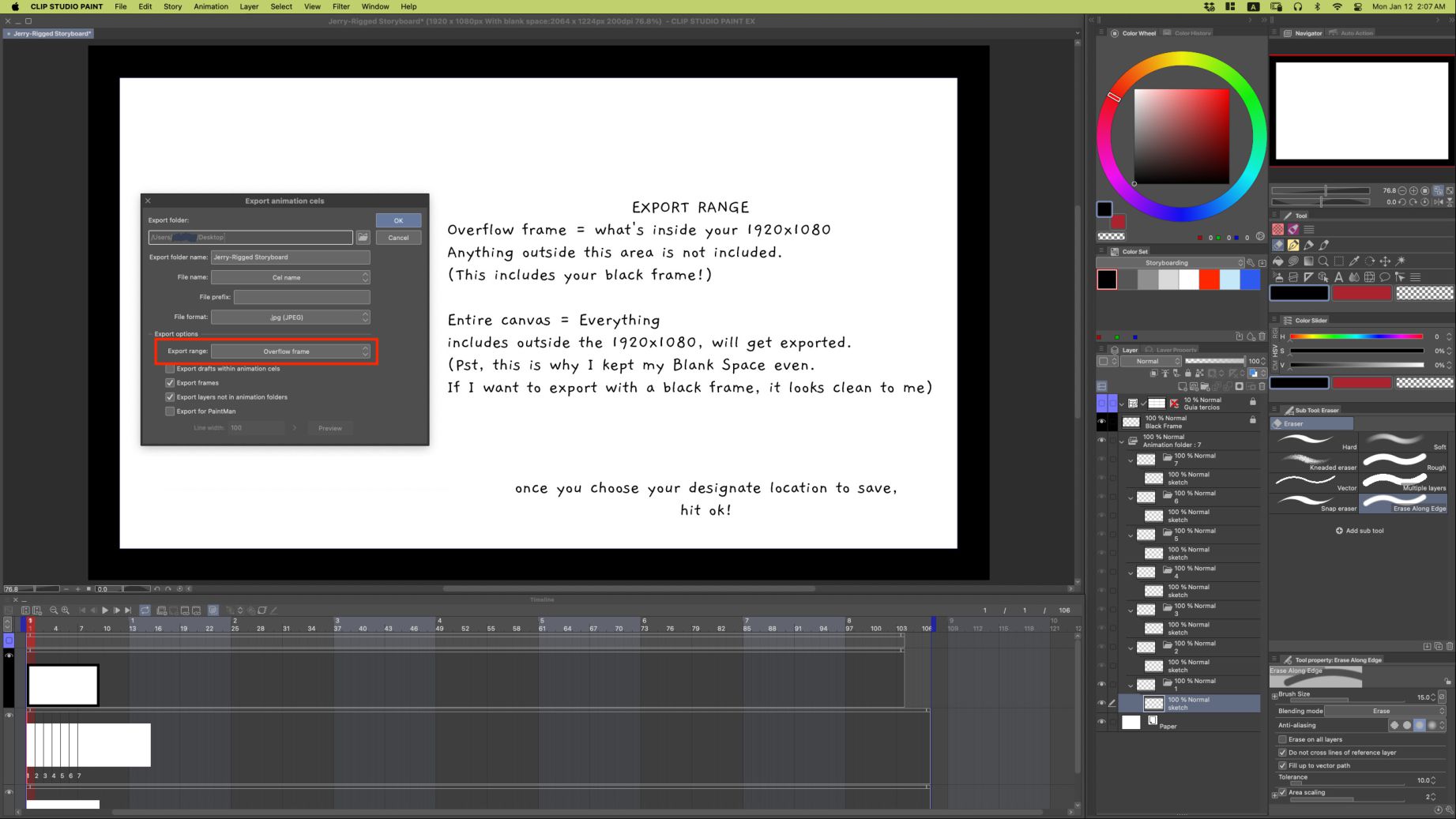Open the Animation menu
The width and height of the screenshot is (1456, 819).
pyautogui.click(x=211, y=6)
